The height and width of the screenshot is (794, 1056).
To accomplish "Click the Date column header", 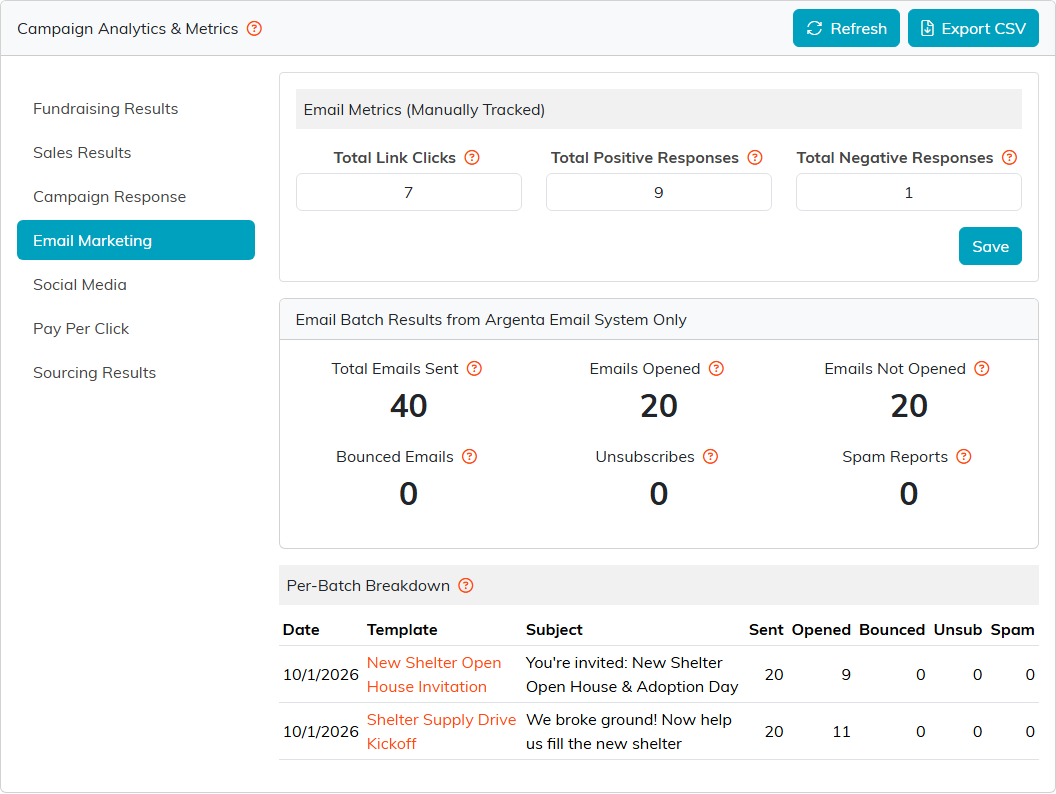I will (x=301, y=630).
